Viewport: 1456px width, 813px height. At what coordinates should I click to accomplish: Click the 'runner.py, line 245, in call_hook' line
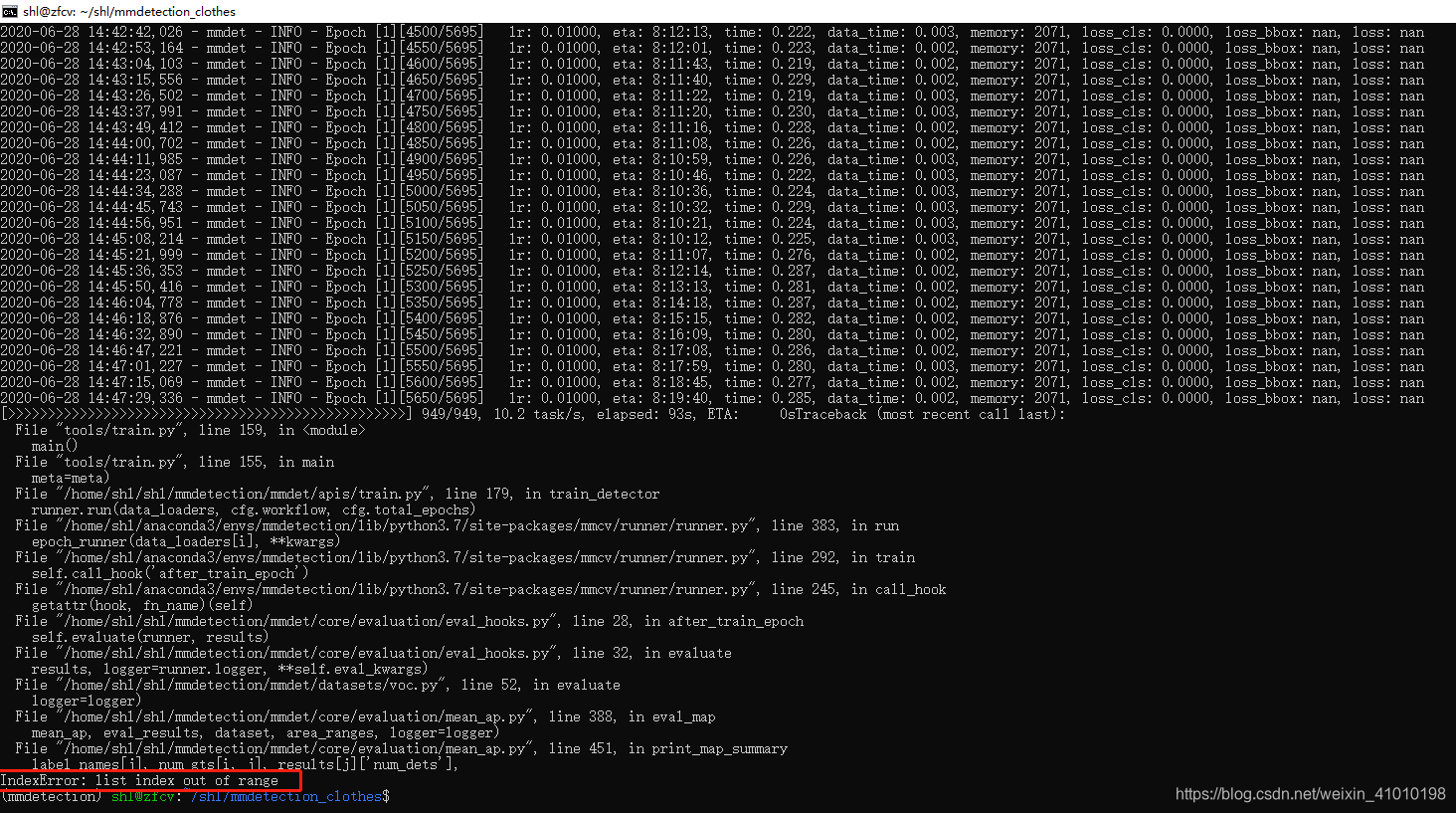pos(480,589)
